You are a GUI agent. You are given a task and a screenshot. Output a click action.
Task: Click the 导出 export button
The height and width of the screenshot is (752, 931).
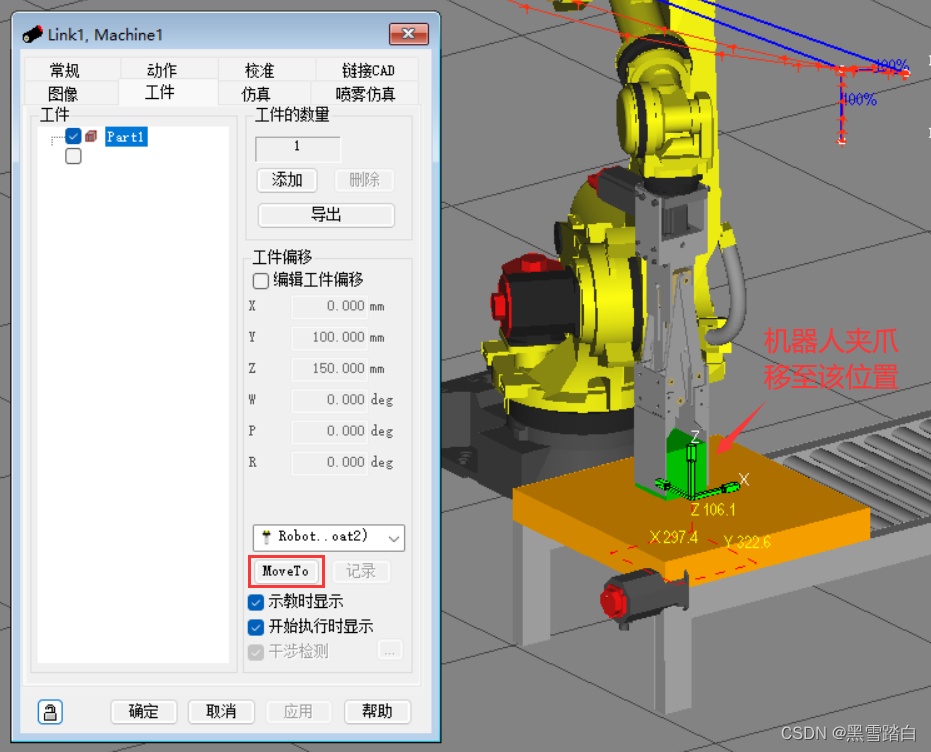click(327, 215)
